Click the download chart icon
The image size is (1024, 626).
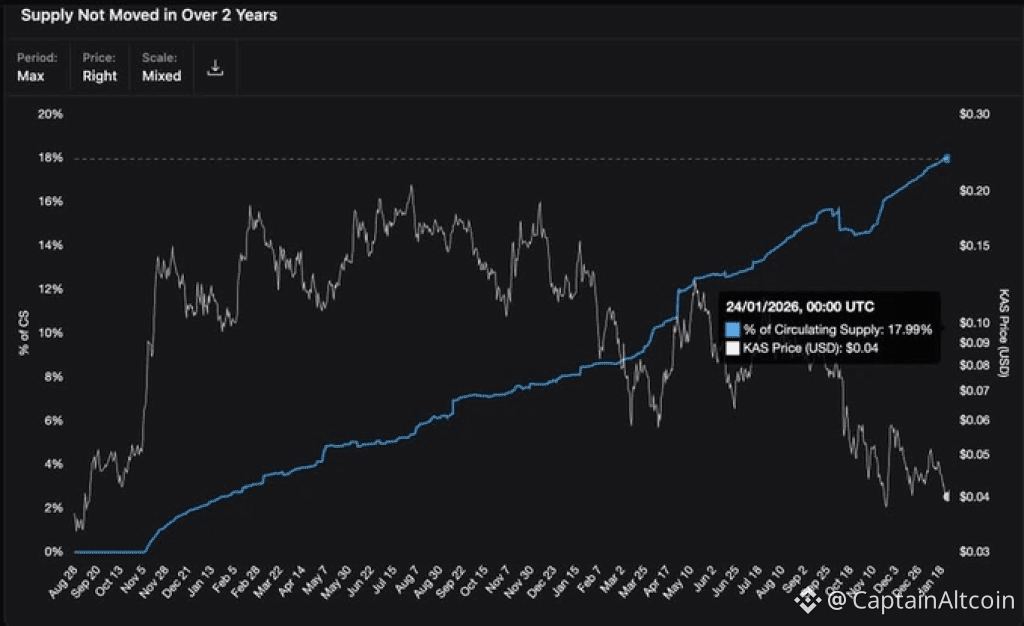tap(214, 68)
